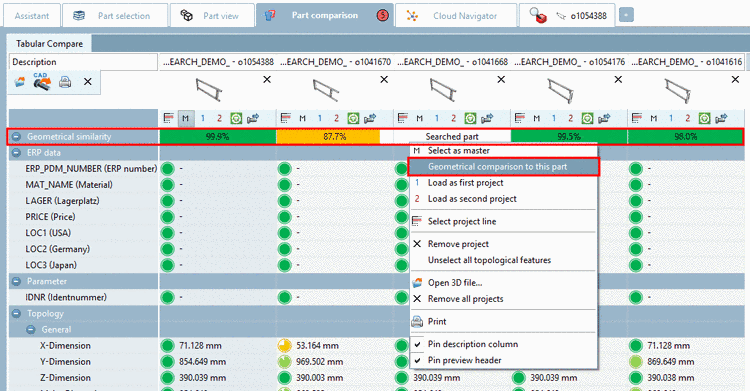Toggle Pin preview header option

pos(504,360)
